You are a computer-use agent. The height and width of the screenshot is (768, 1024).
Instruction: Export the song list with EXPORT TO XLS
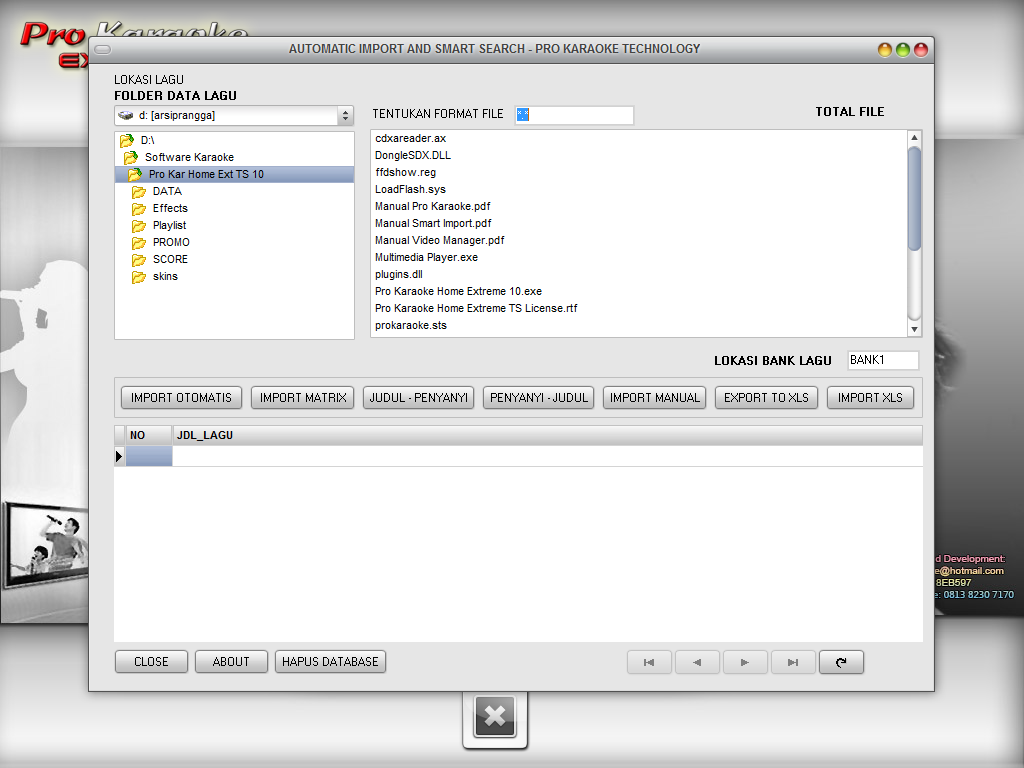pos(766,398)
